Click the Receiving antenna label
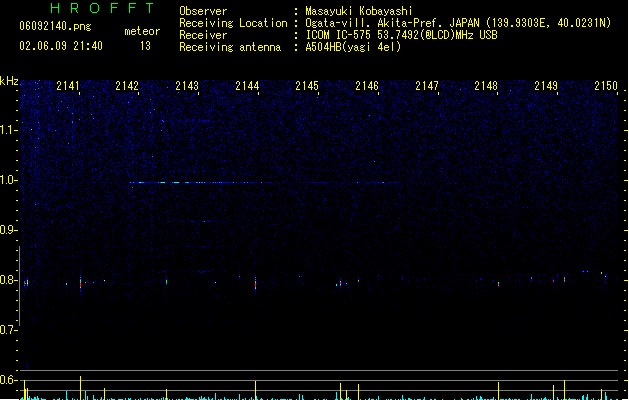The image size is (629, 400). (230, 47)
